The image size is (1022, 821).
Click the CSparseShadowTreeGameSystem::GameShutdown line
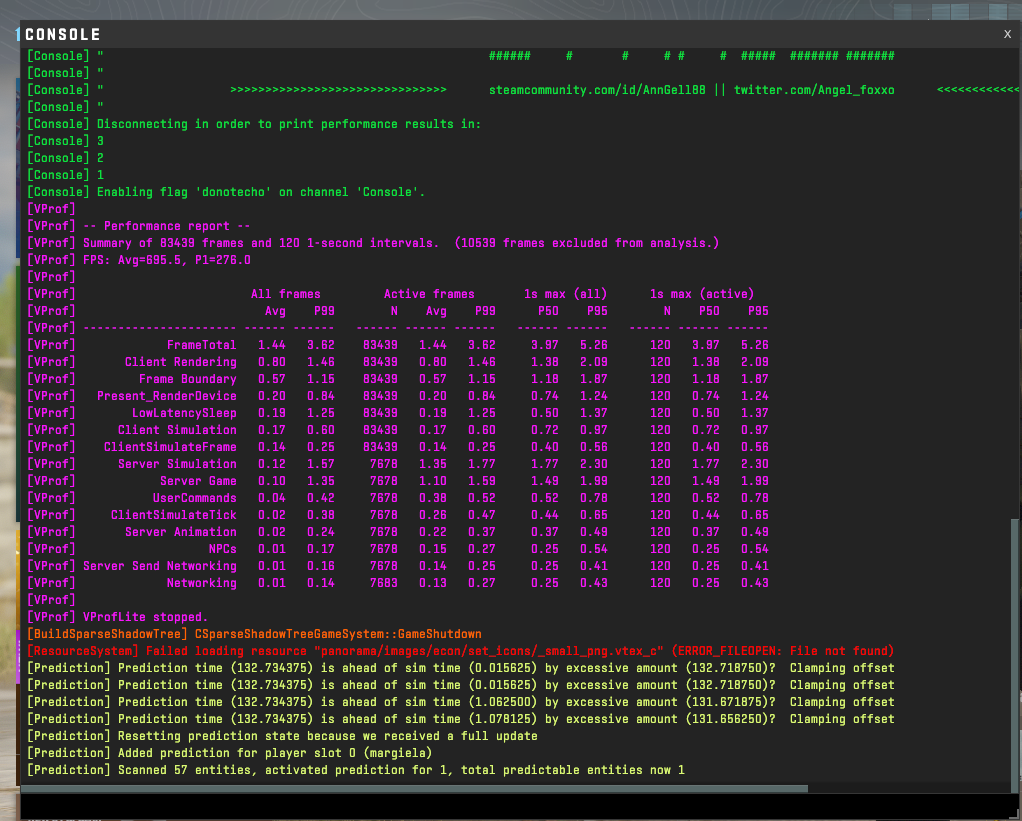tap(254, 633)
